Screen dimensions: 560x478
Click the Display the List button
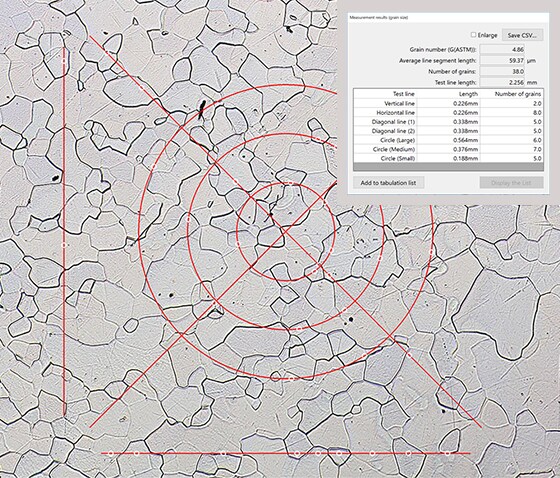tap(511, 183)
